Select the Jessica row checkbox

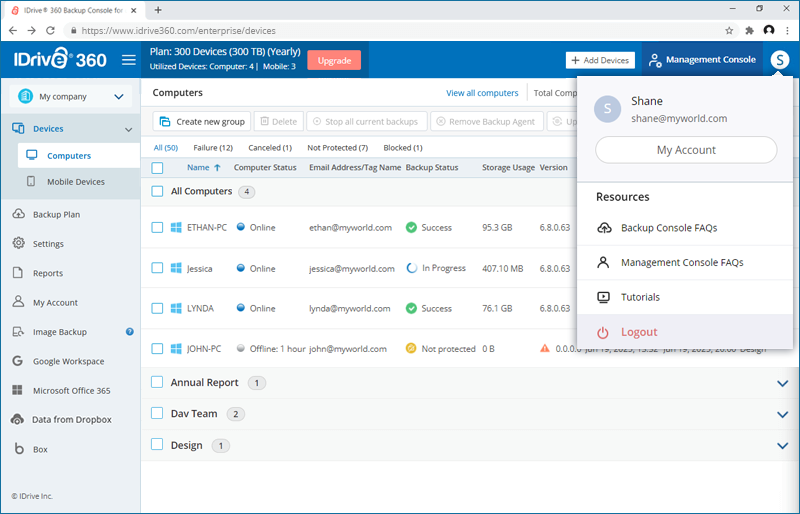[x=157, y=268]
